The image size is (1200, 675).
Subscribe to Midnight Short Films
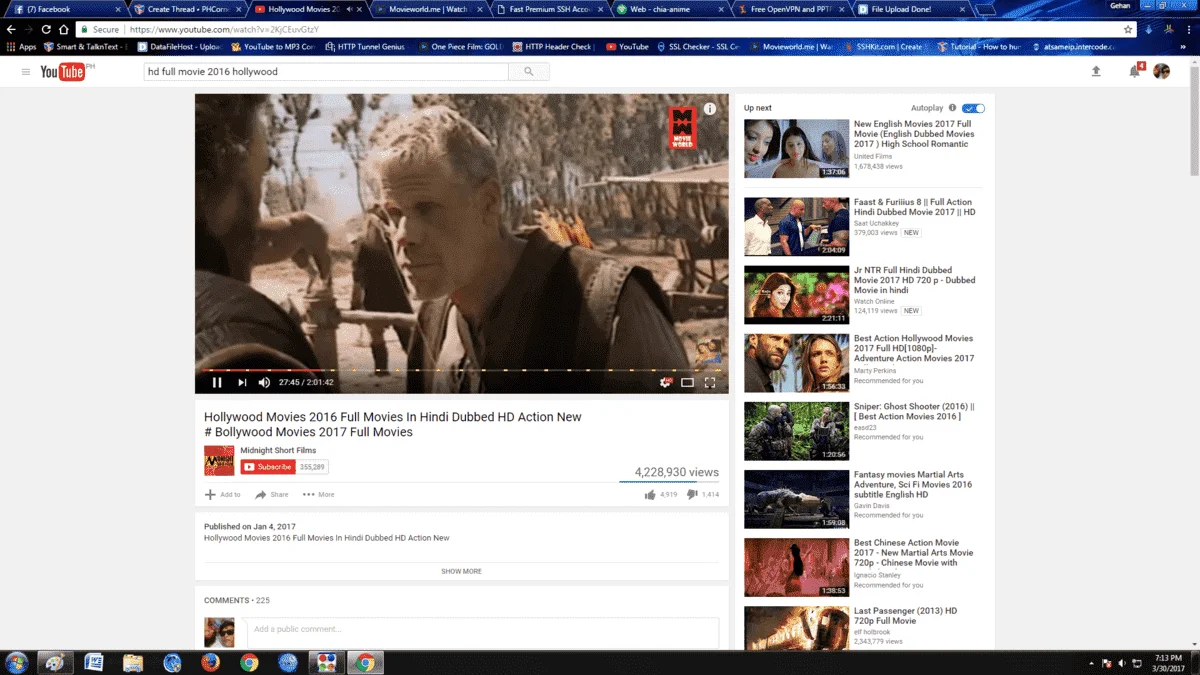point(268,467)
